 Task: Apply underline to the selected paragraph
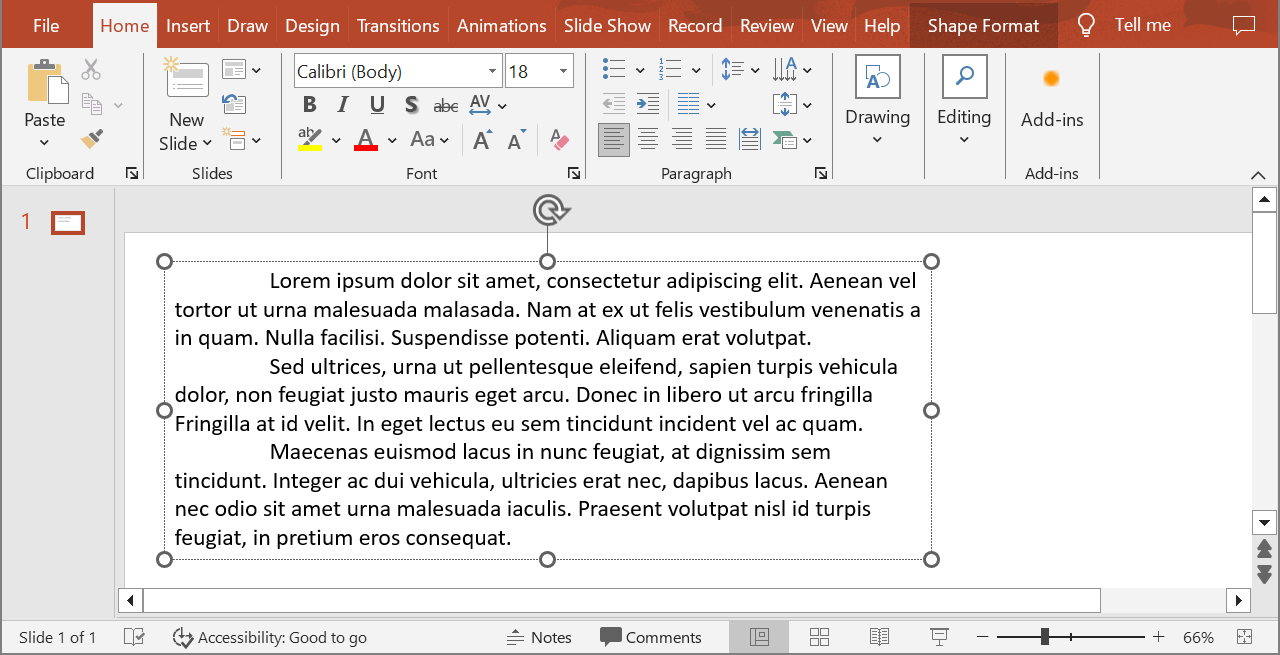[377, 104]
